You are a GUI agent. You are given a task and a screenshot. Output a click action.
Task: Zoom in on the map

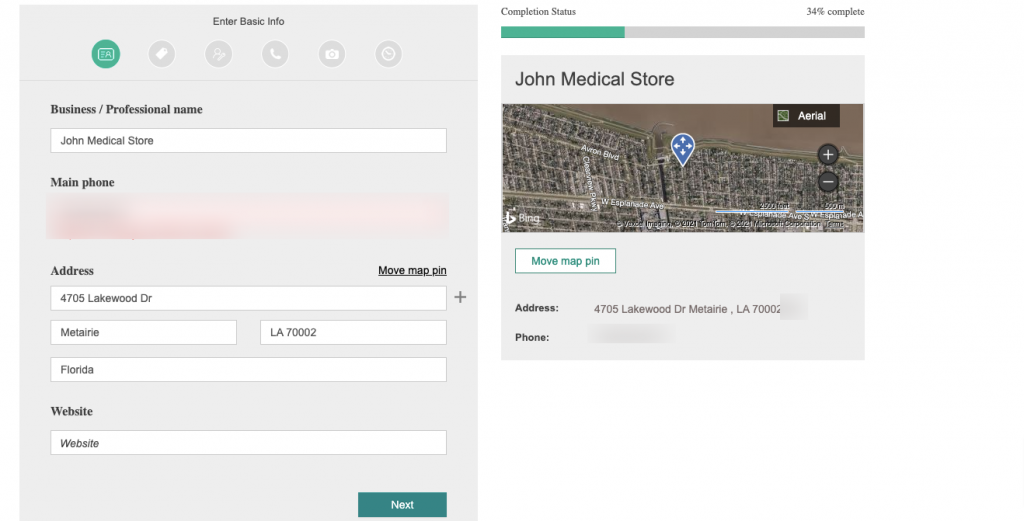(828, 155)
